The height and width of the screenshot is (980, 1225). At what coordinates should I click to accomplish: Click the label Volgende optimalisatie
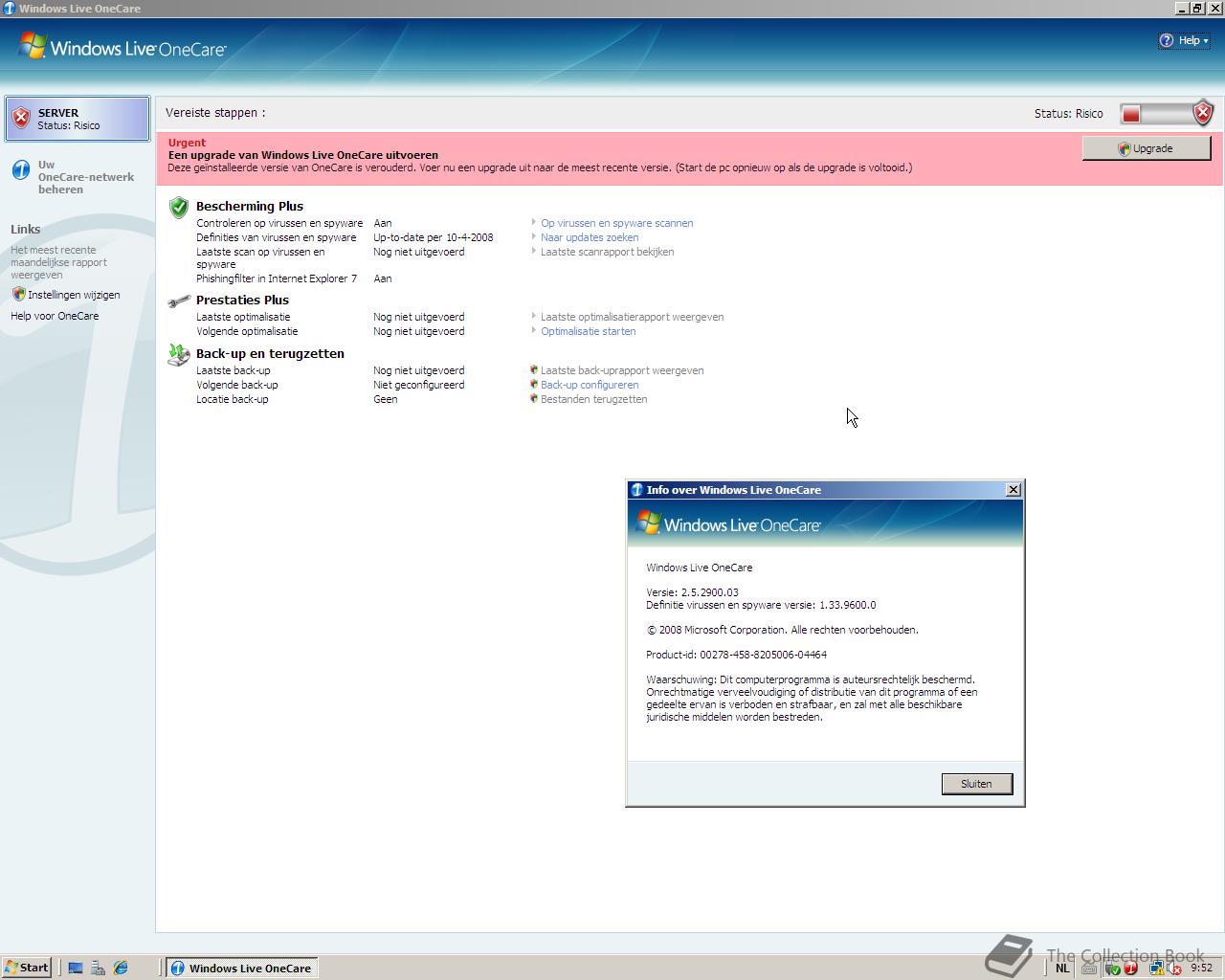click(247, 331)
